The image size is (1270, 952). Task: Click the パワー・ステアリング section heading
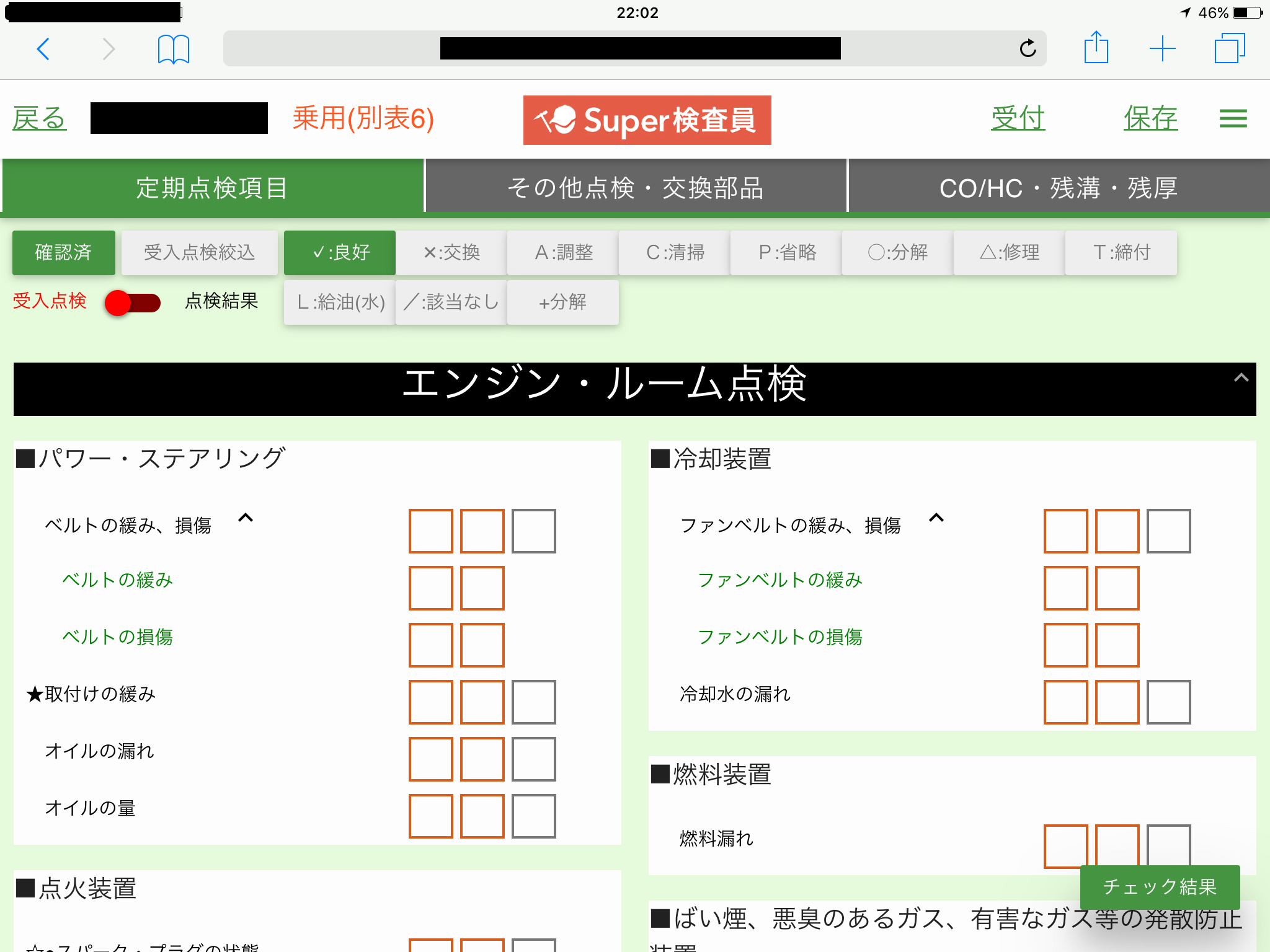(x=150, y=459)
